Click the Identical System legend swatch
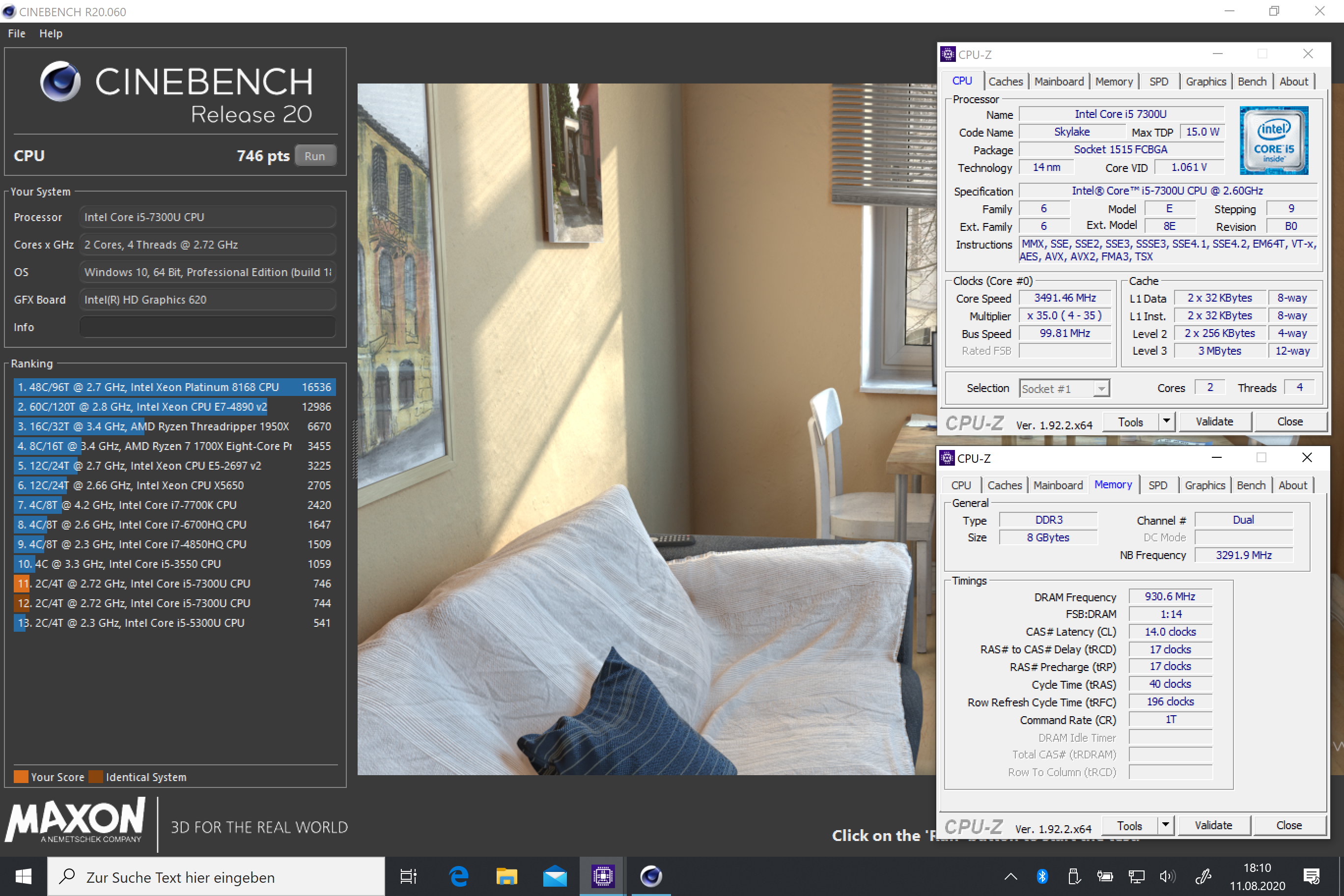The width and height of the screenshot is (1344, 896). tap(96, 777)
